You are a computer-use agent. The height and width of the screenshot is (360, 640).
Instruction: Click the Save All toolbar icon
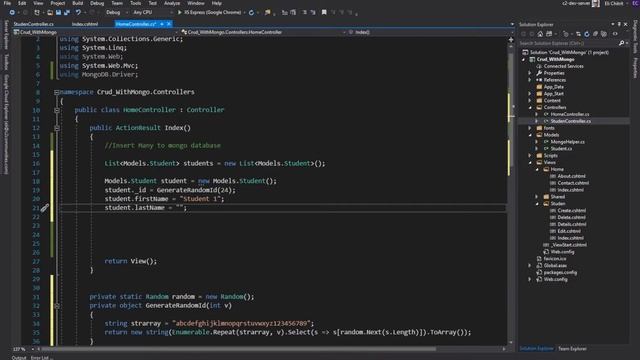tap(67, 13)
